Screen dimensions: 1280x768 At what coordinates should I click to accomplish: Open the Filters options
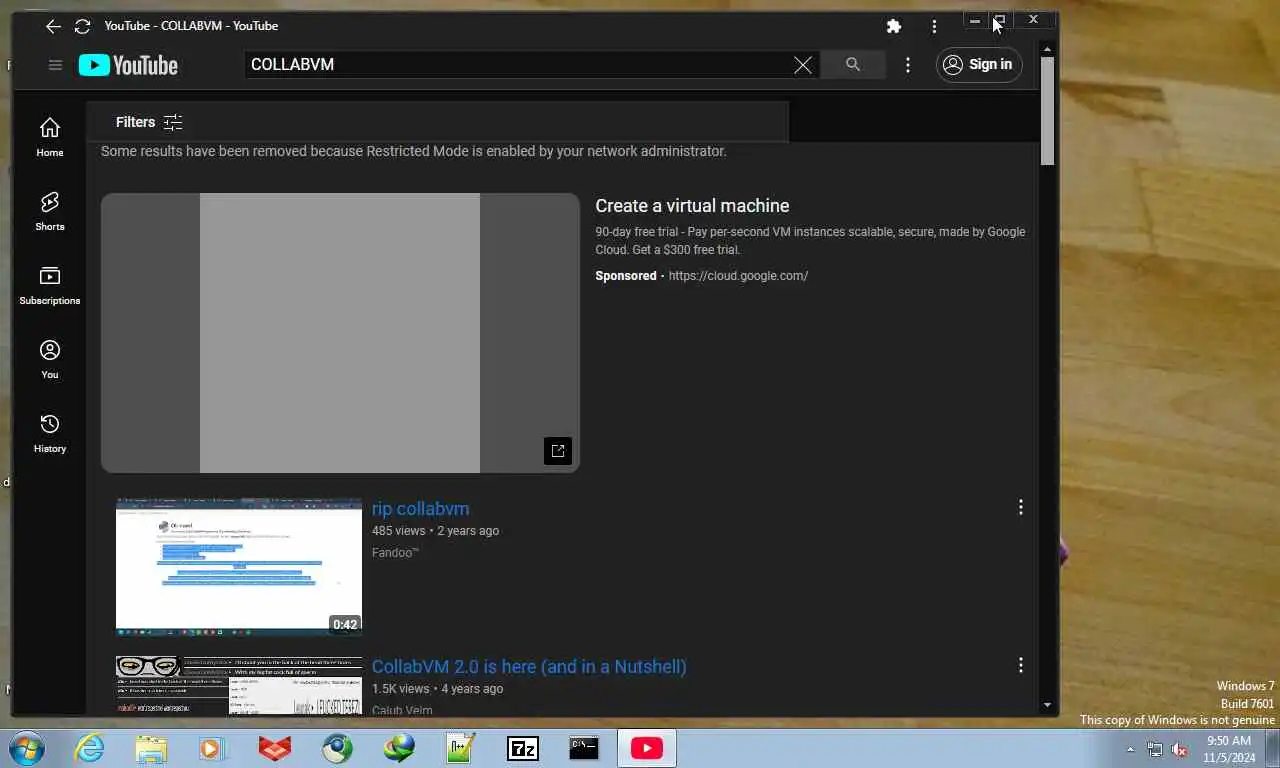tap(149, 122)
